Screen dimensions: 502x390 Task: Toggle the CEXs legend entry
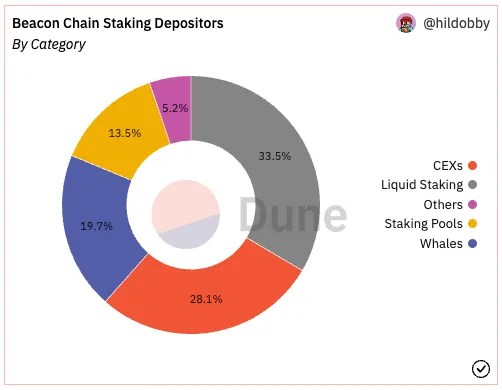455,165
